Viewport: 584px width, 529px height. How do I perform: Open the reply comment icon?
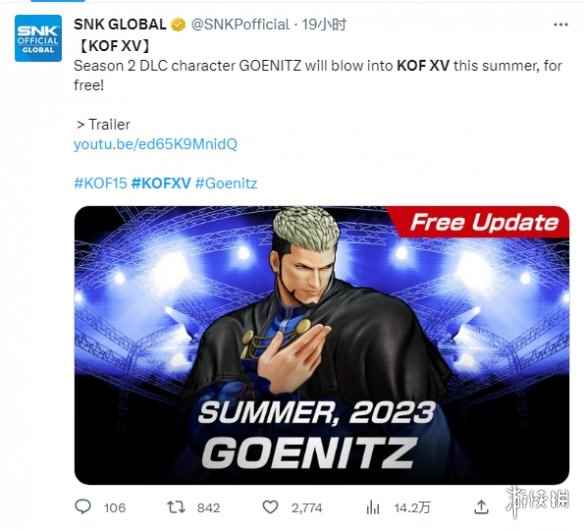point(83,507)
